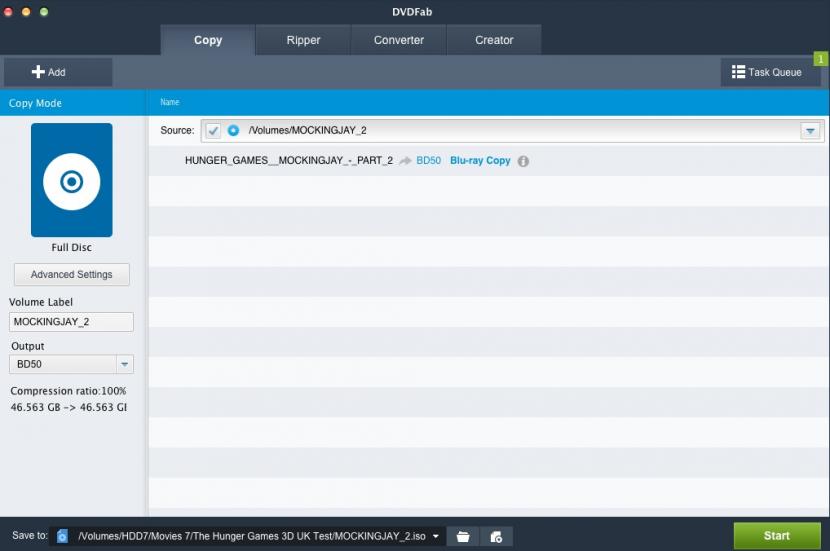Click the ISO file icon beside Save to

click(x=62, y=537)
